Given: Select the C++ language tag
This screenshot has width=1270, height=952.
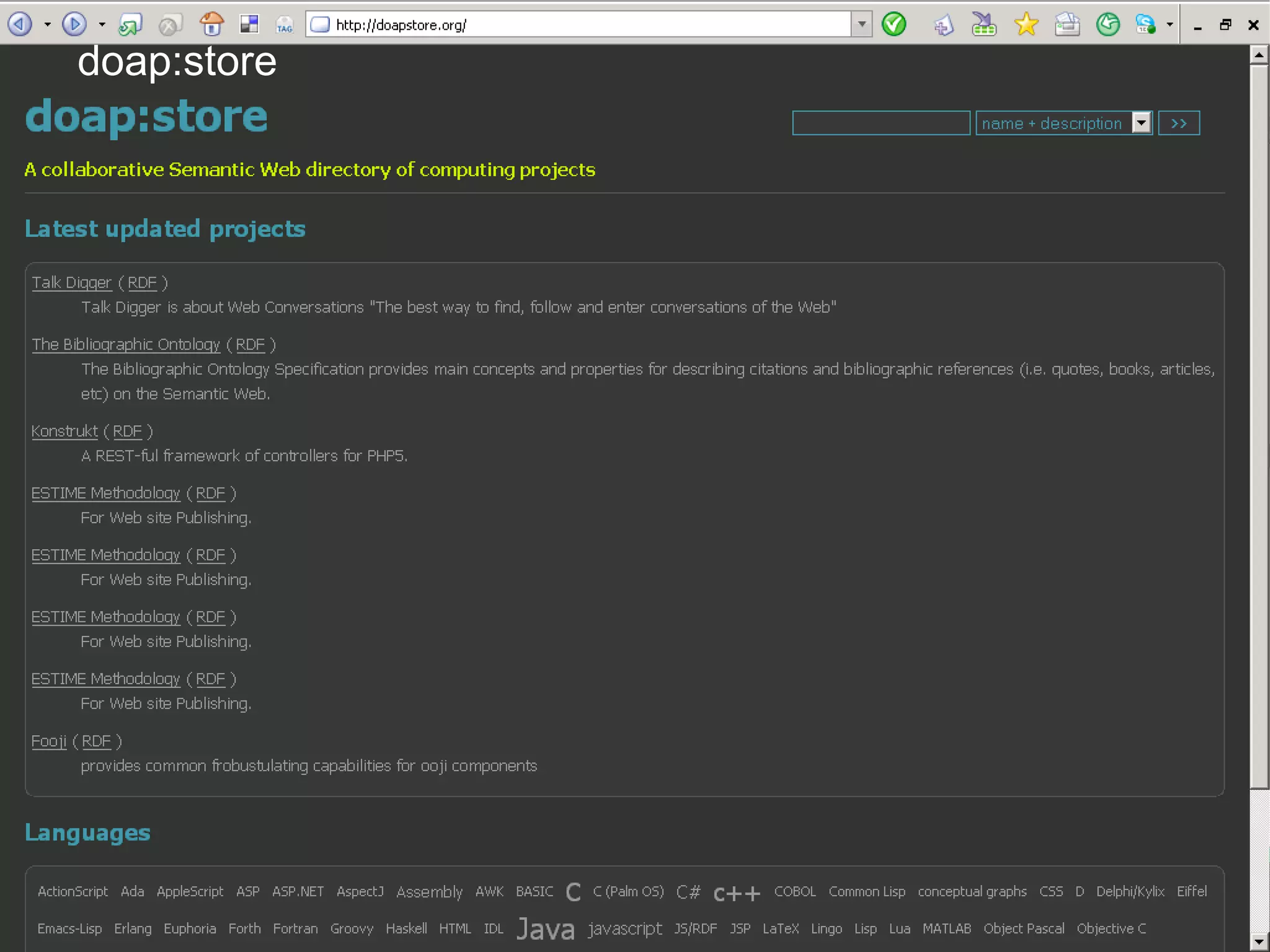Looking at the screenshot, I should pyautogui.click(x=737, y=892).
